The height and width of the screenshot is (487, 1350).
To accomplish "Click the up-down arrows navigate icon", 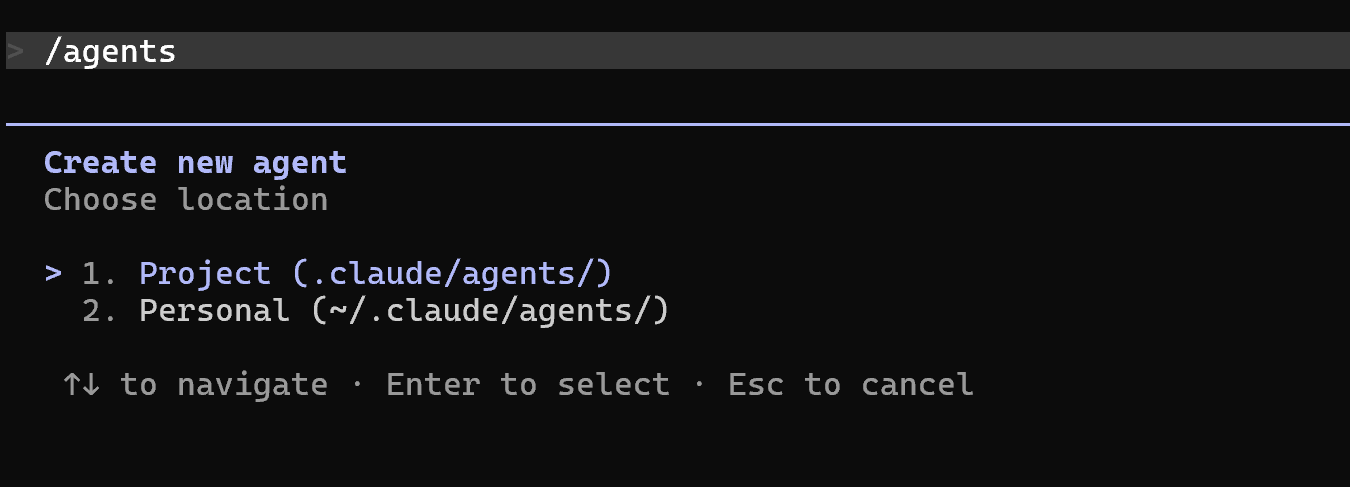I will [81, 384].
